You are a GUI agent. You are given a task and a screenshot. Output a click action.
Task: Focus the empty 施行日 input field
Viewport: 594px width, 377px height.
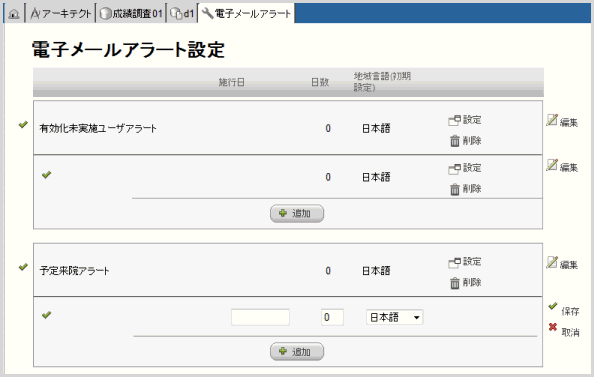(260, 317)
